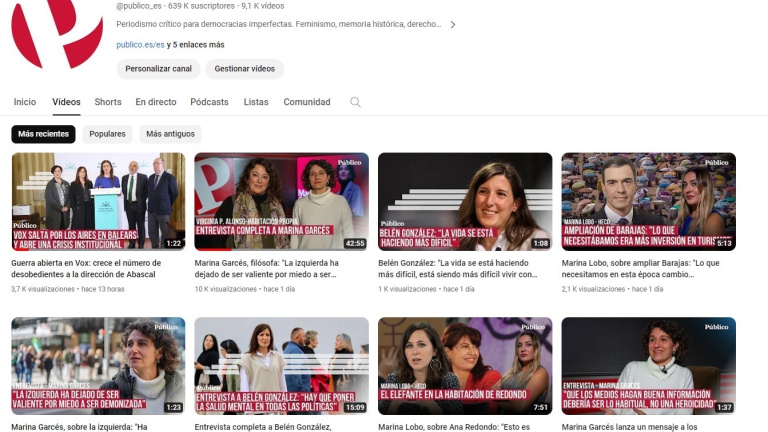
Task: Play the 42:55 Marina Garcés interview thumbnail
Action: 281,201
